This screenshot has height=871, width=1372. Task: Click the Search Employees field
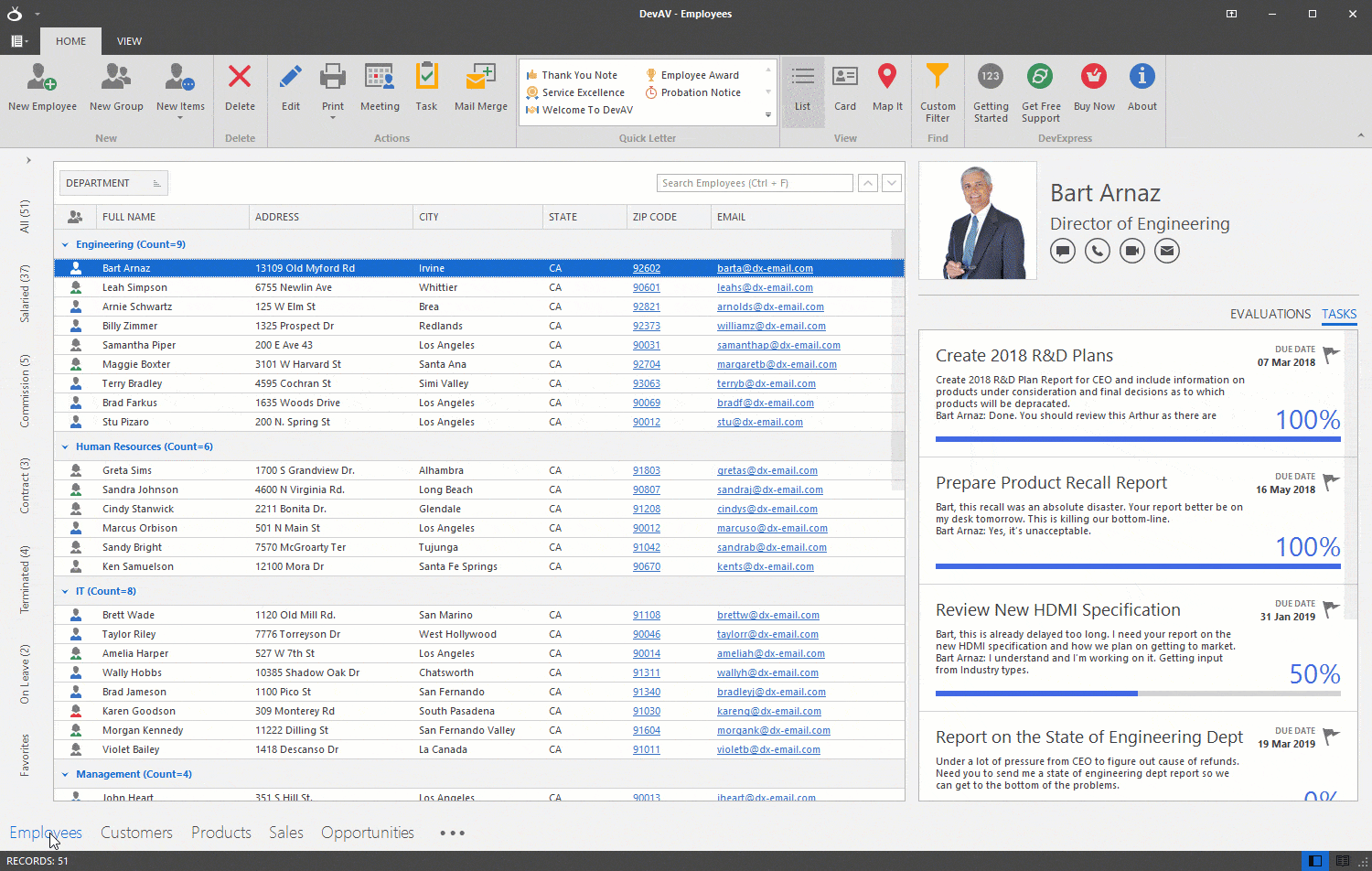[754, 182]
